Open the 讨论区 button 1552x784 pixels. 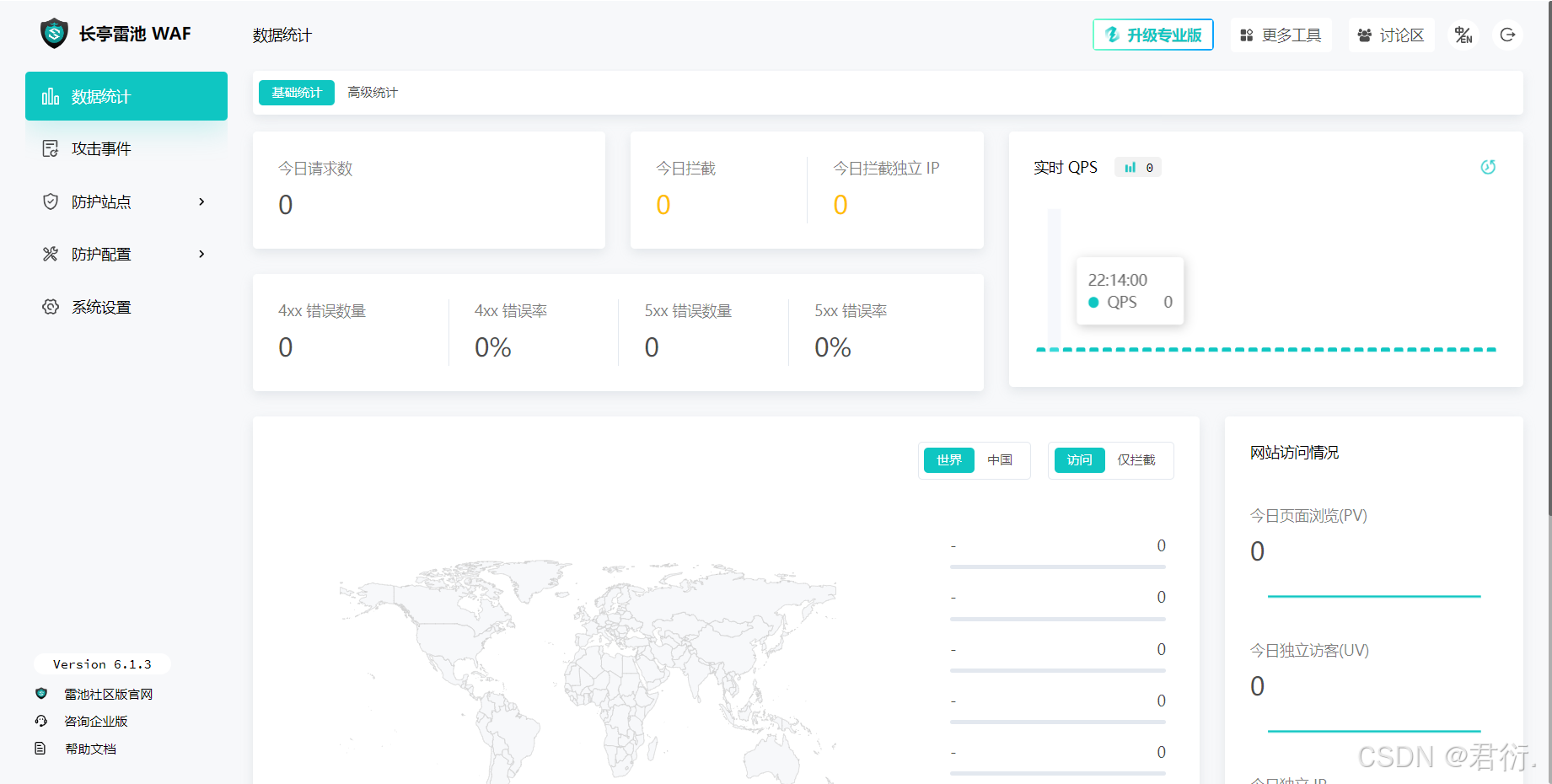(1392, 35)
